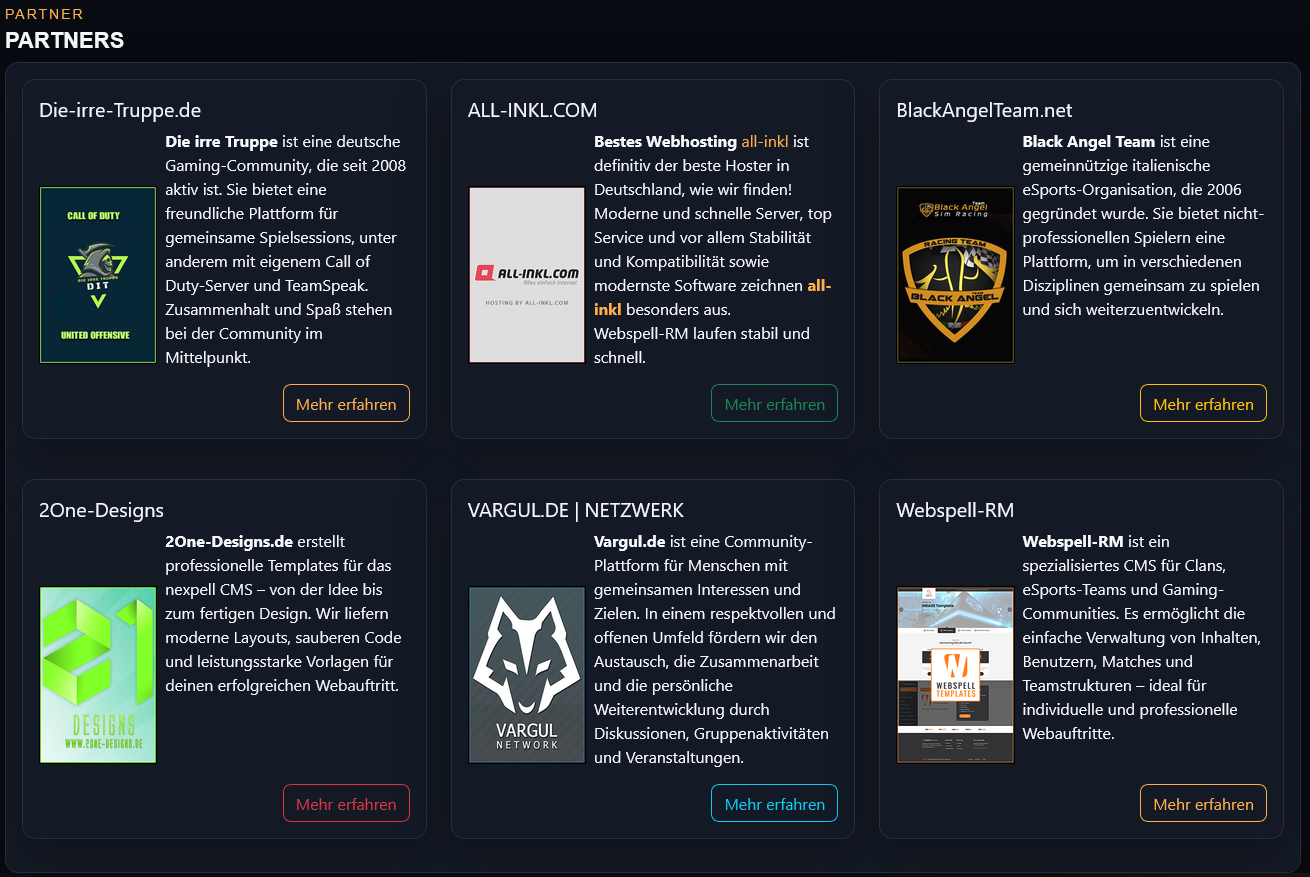Click the bold "Black Angel Team" text
Screen dimensions: 1310x877
pyautogui.click(x=1088, y=142)
